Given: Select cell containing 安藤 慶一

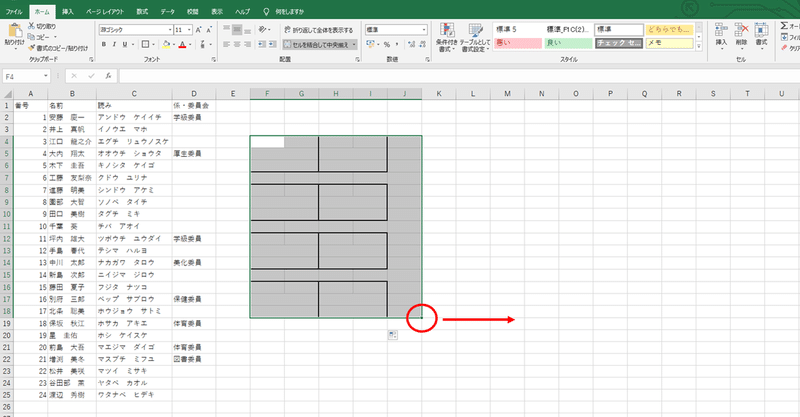Looking at the screenshot, I should pyautogui.click(x=72, y=117).
